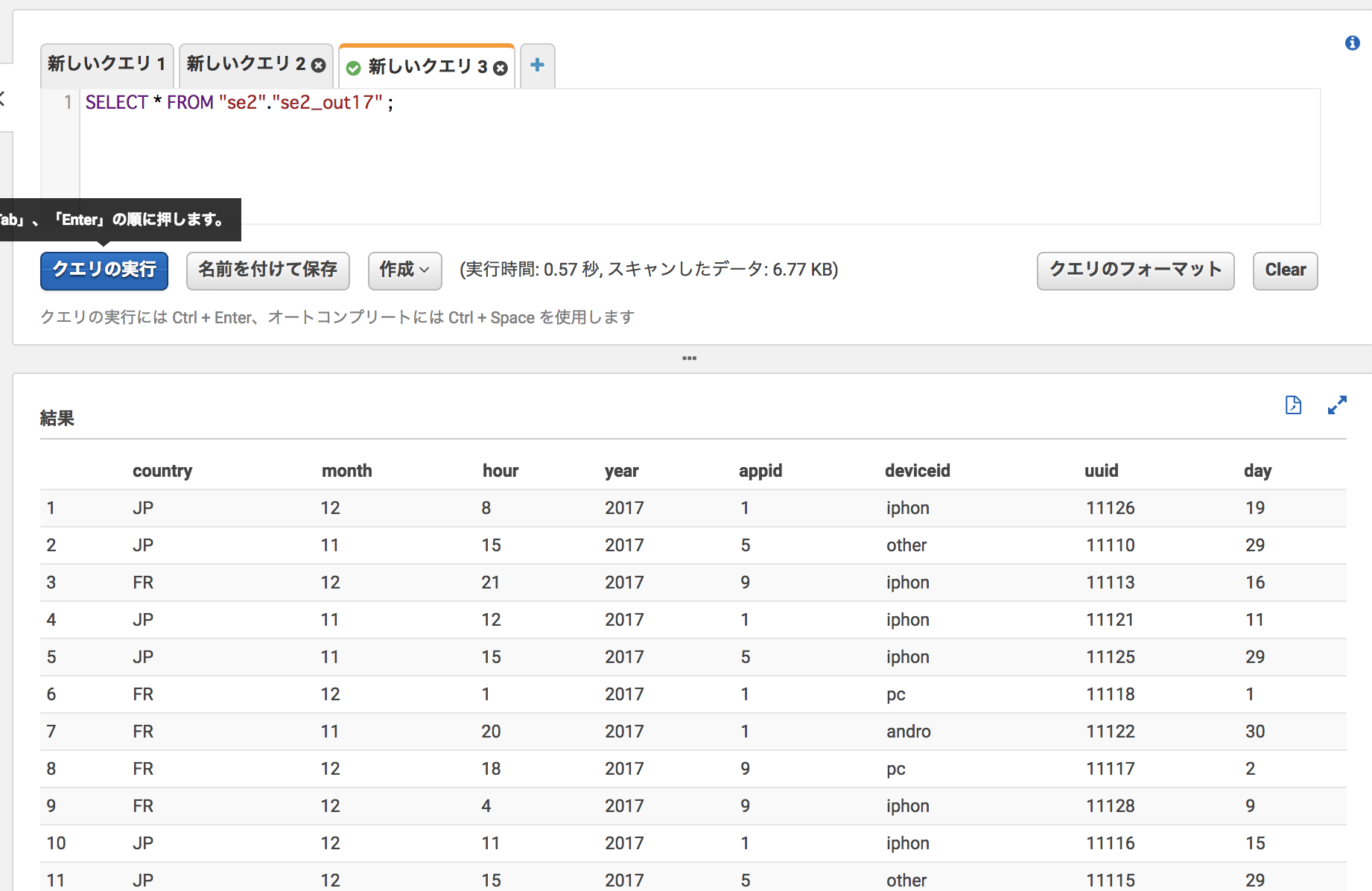The image size is (1372, 891).
Task: Add a new query tab with plus
Action: pos(537,66)
